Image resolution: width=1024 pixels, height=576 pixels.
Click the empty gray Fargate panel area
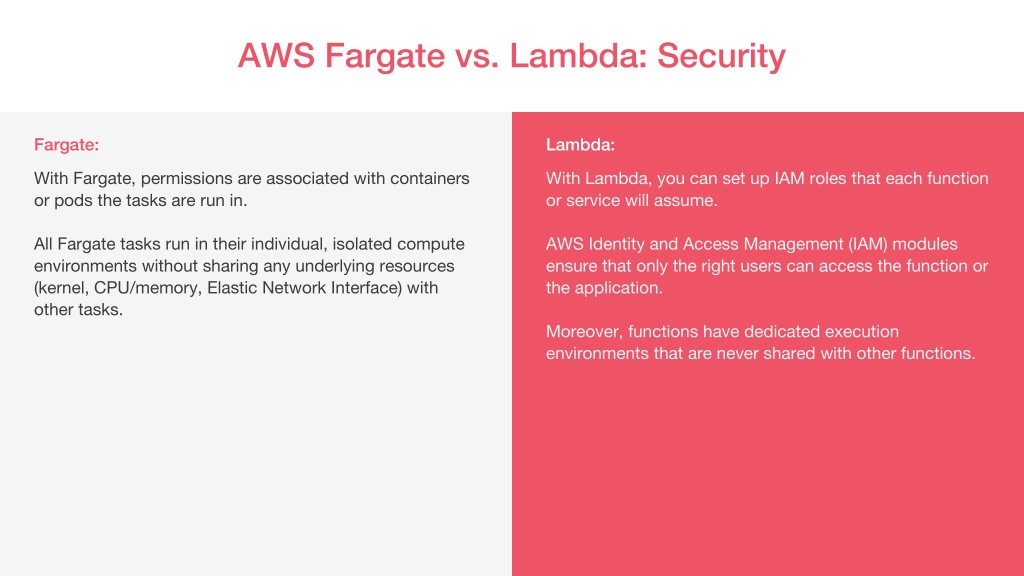256,451
